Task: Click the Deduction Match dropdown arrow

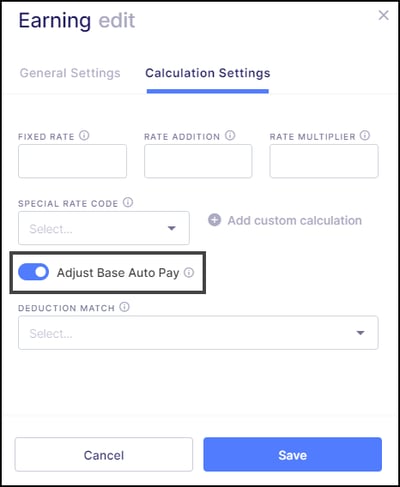Action: click(x=360, y=333)
